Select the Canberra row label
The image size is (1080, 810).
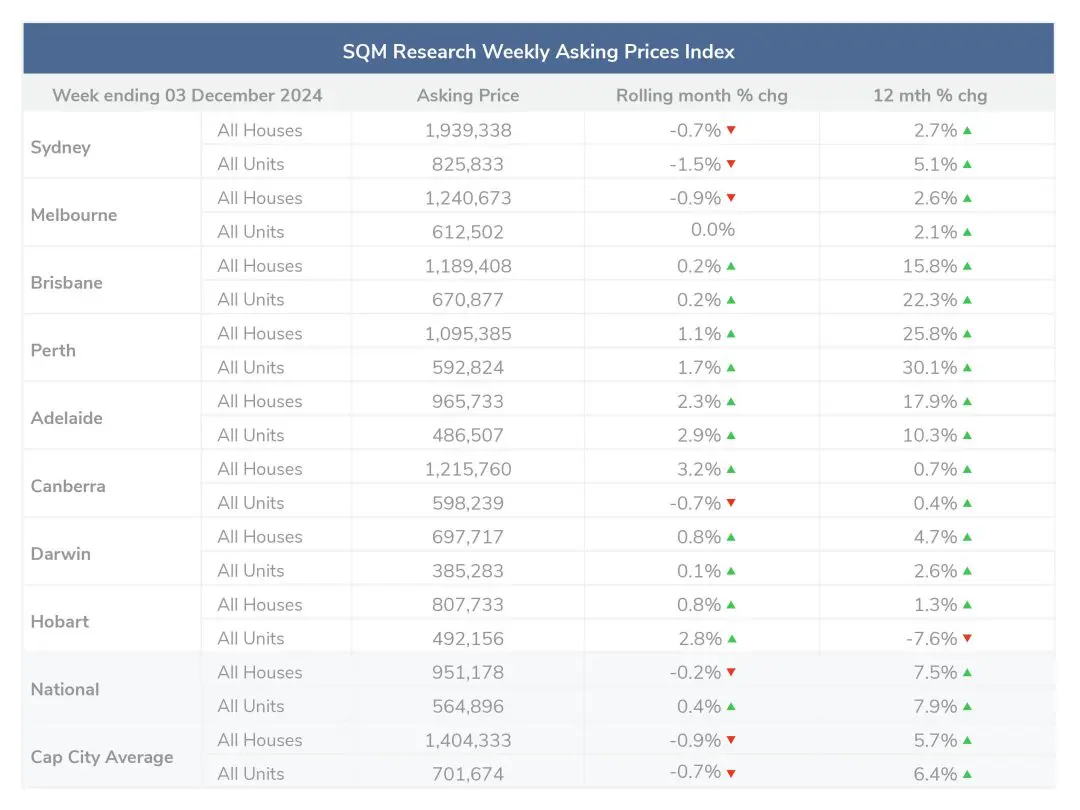(x=68, y=486)
